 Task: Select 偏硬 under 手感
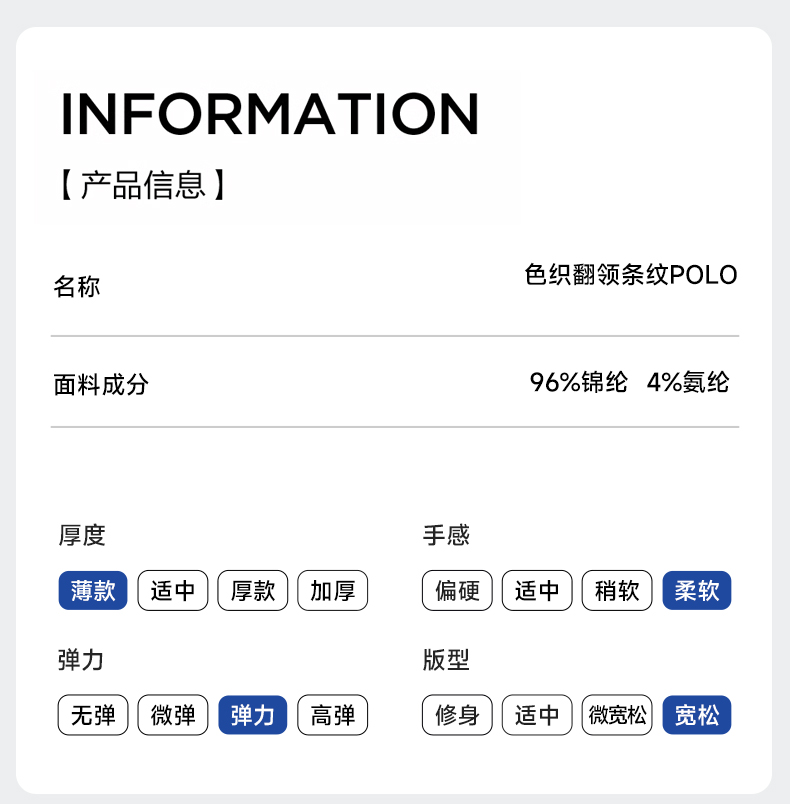[458, 591]
